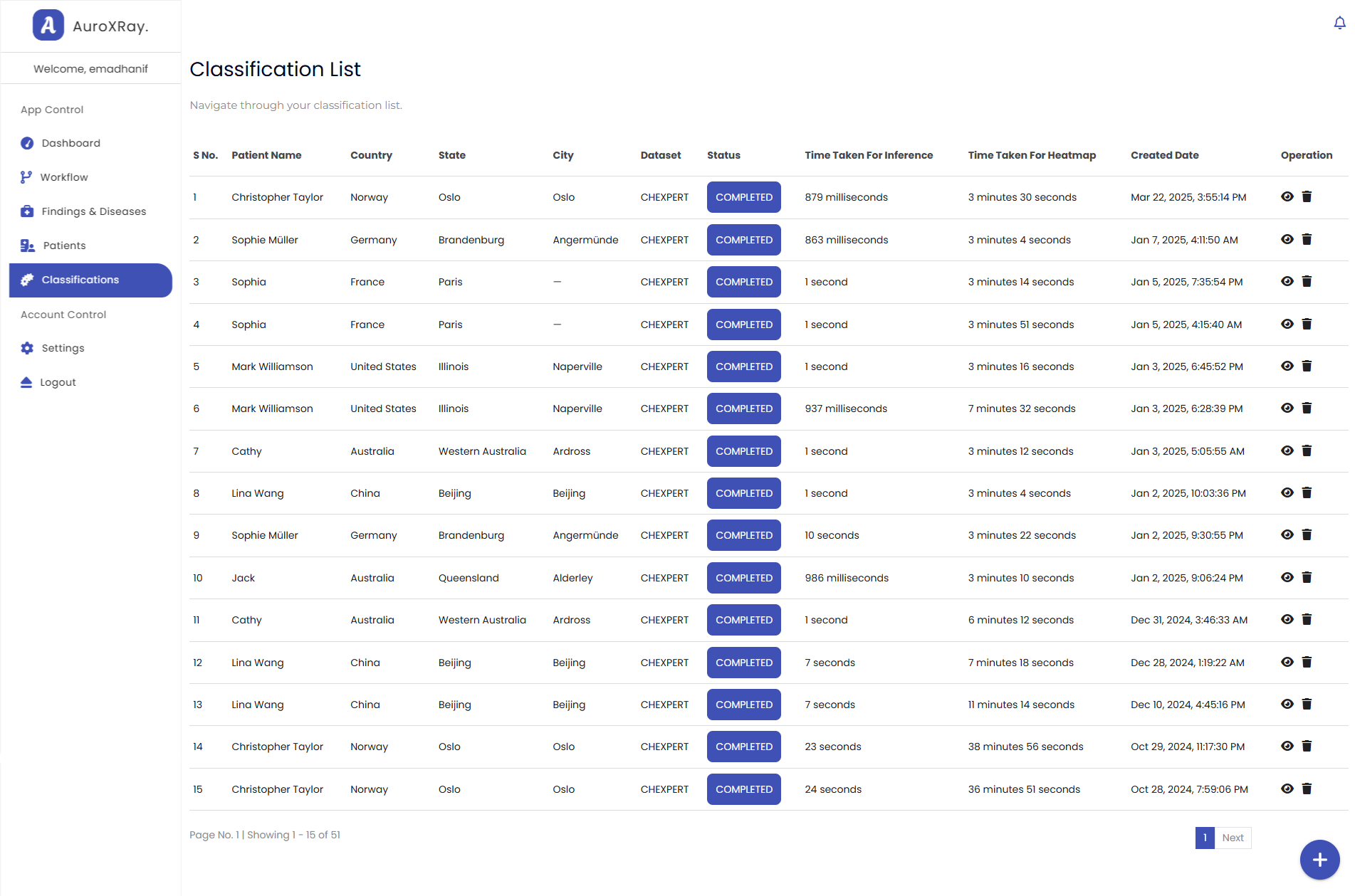The image size is (1355, 896).
Task: Click the AuroXRay logo icon
Action: (x=48, y=26)
